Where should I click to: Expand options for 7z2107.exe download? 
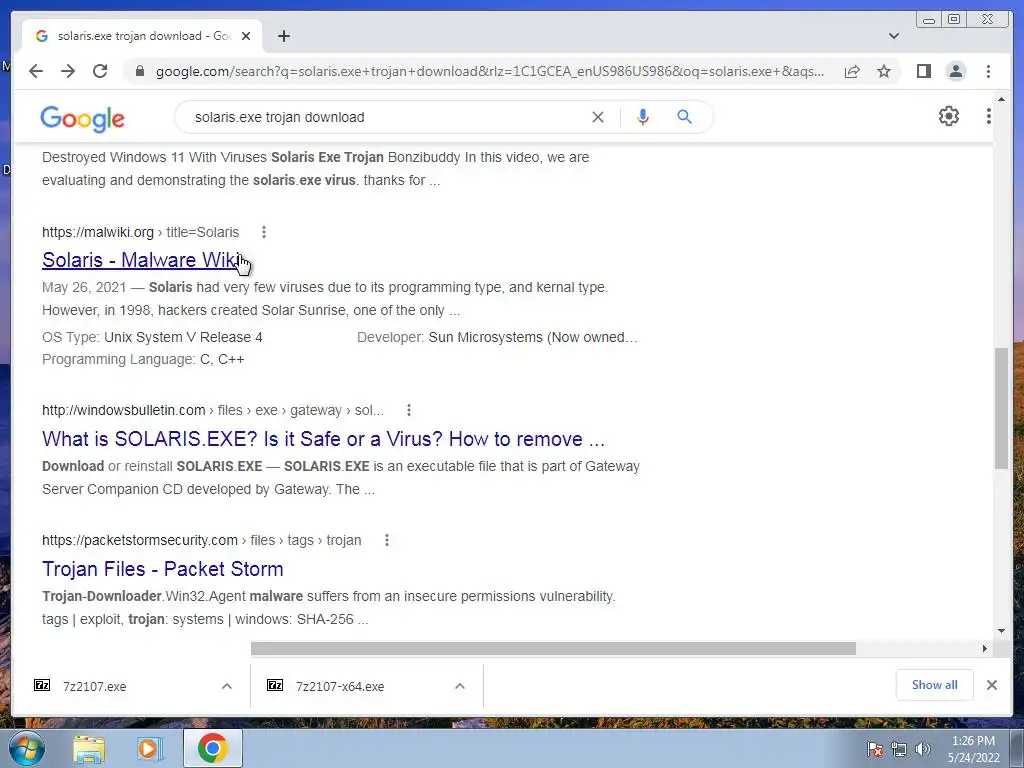(227, 686)
